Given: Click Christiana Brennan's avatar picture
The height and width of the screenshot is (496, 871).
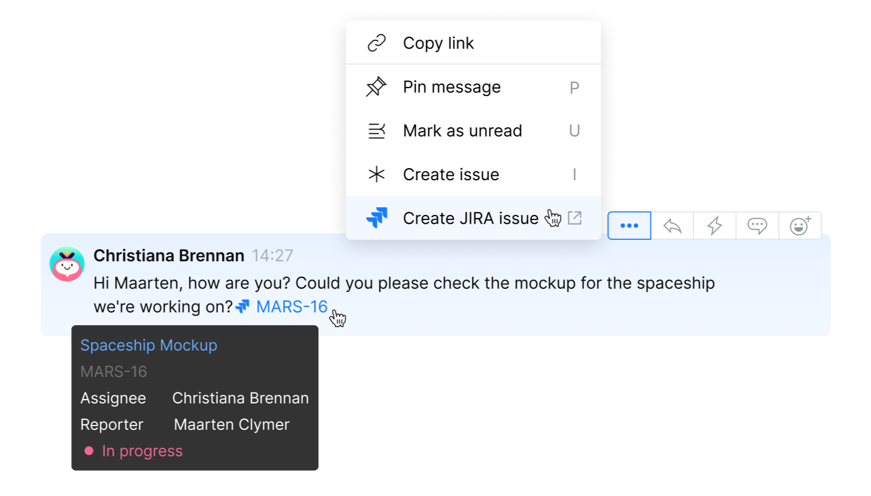Looking at the screenshot, I should tap(67, 265).
